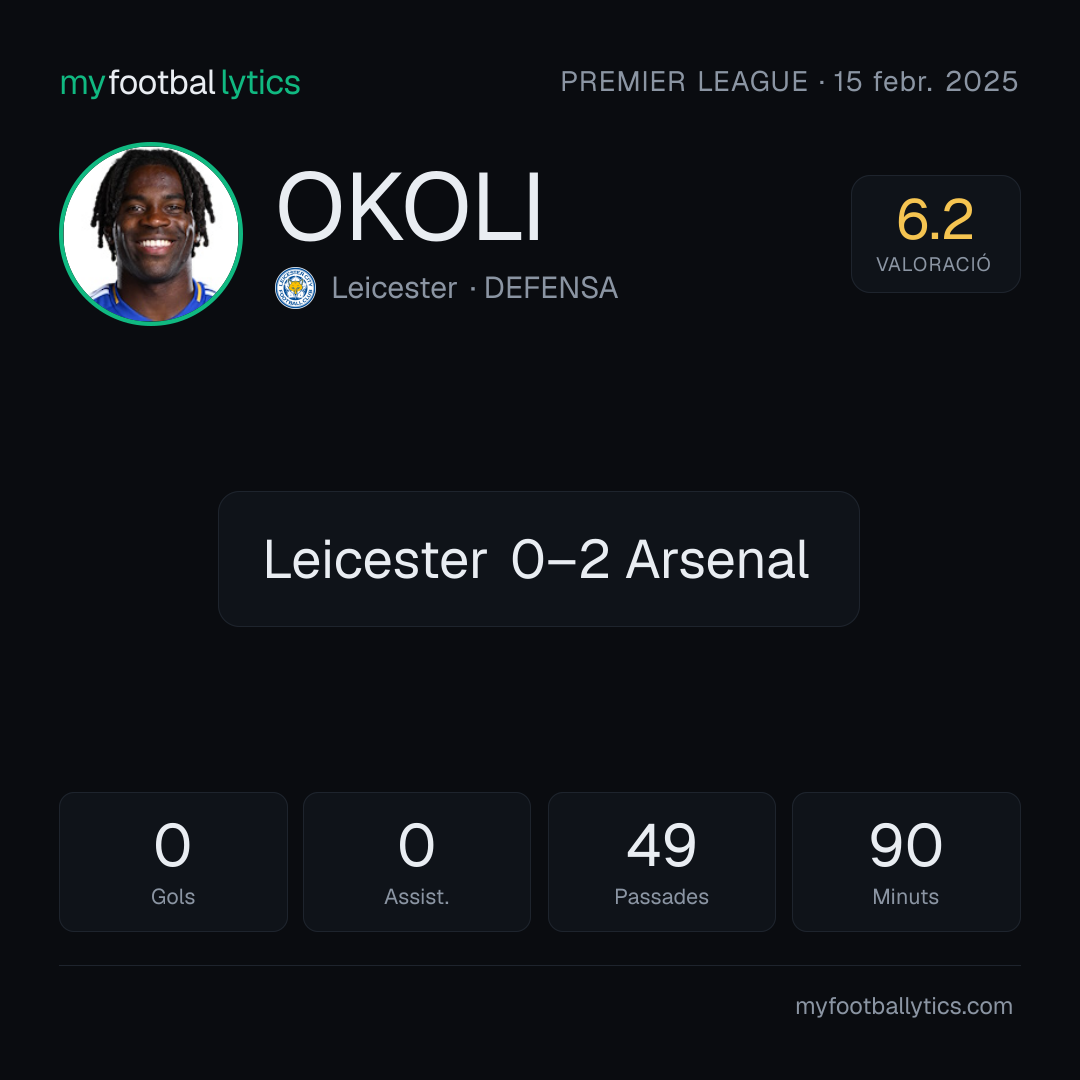Click the VALORACIÓ label under rating

[933, 264]
